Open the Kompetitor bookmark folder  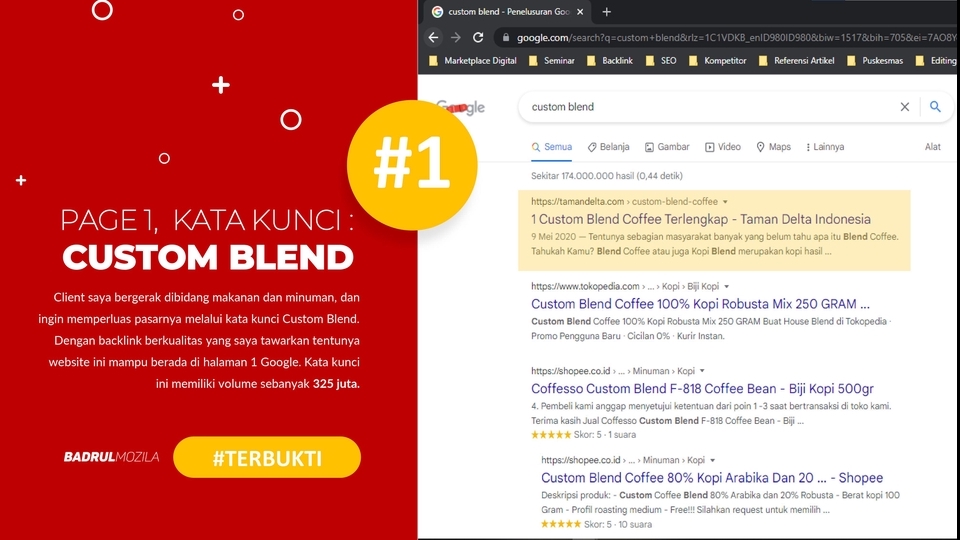point(718,61)
